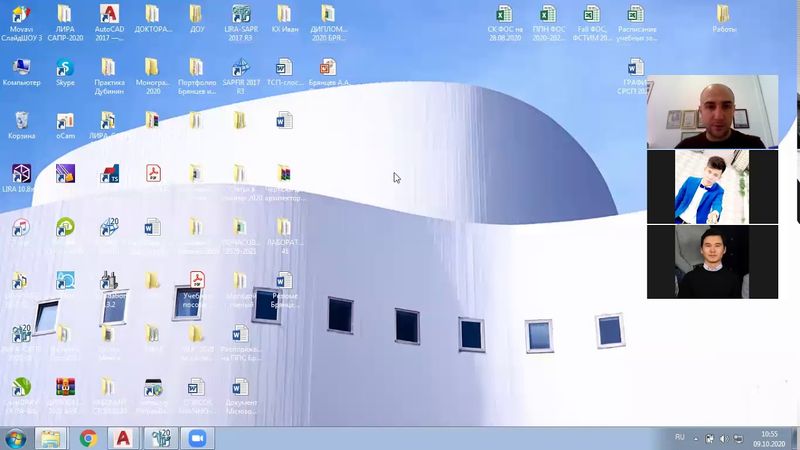Screen dimensions: 800x450
Task: Open the Компьютер desktop icon
Action: click(20, 68)
